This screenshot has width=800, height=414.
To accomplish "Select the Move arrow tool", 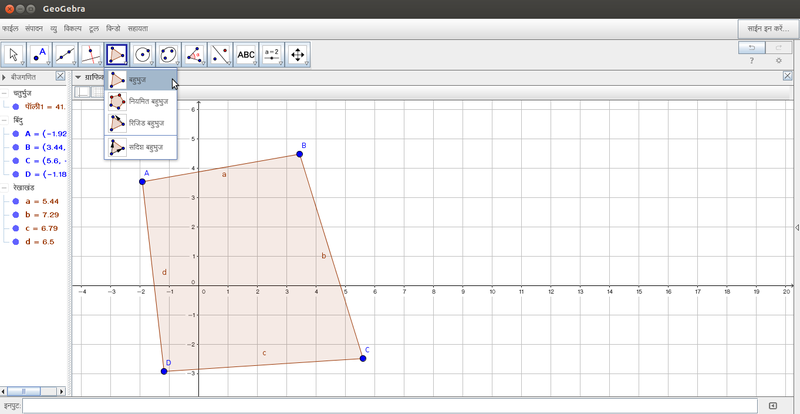I will (x=14, y=55).
